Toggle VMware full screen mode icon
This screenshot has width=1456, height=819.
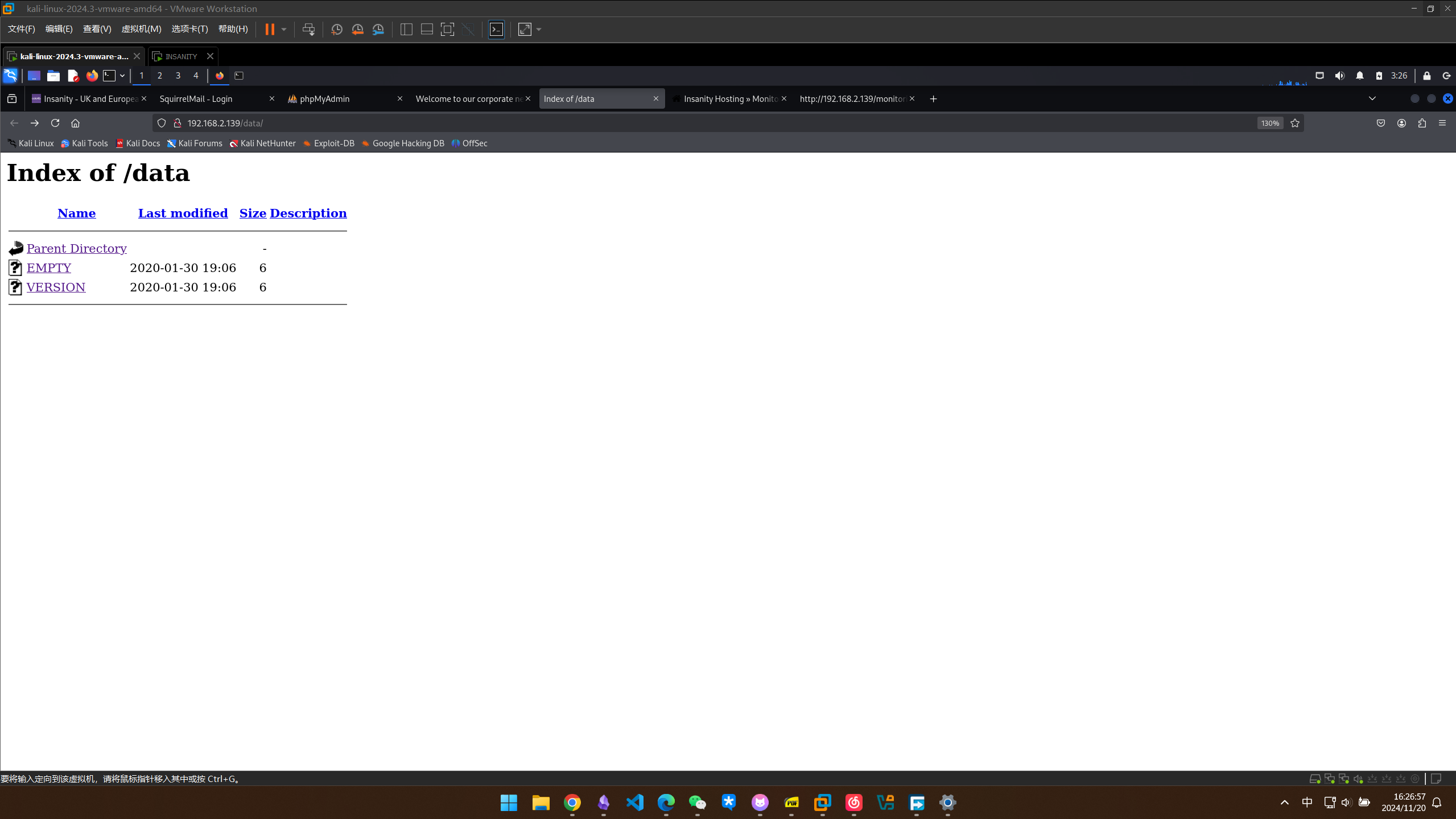(447, 30)
